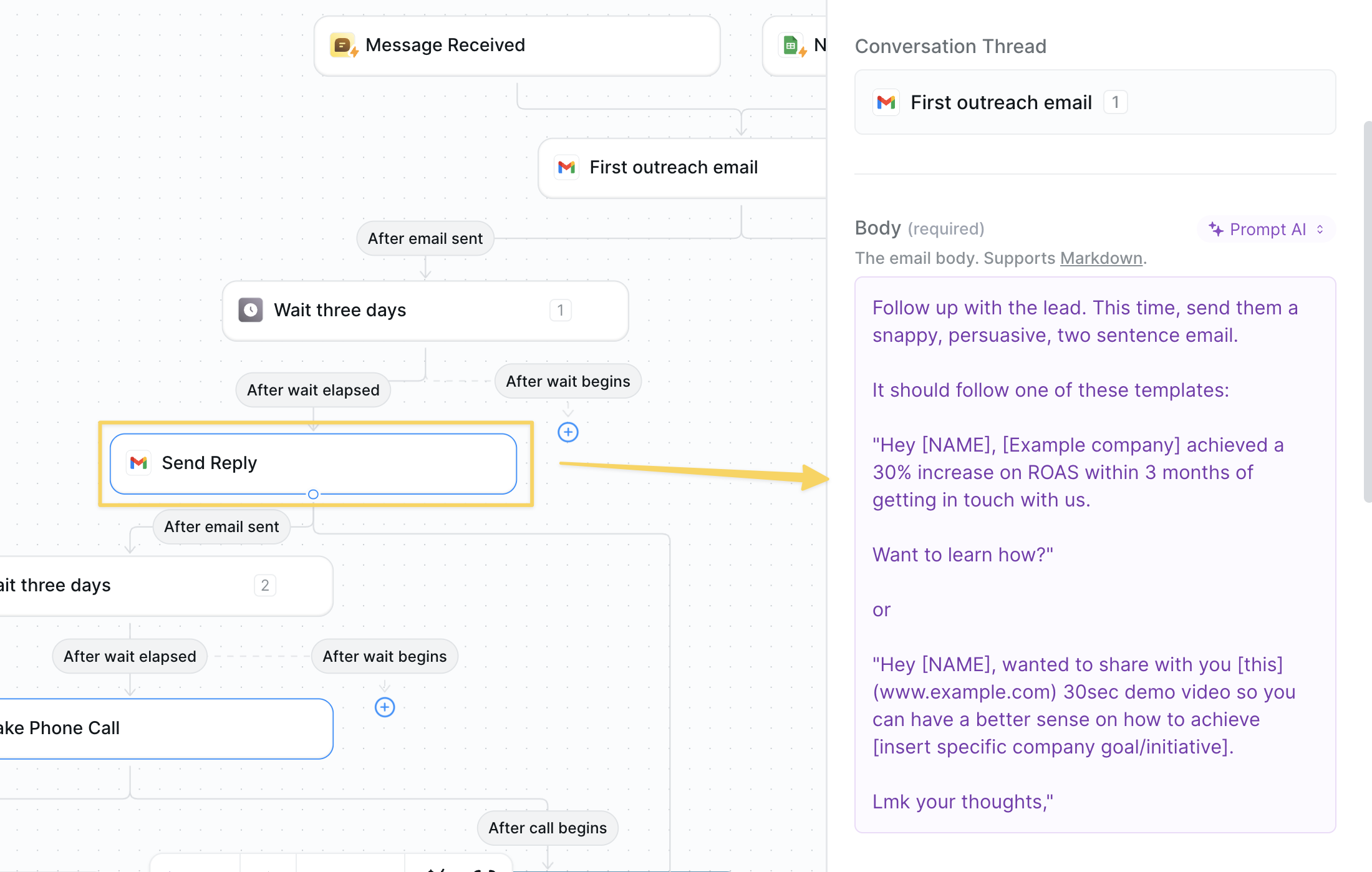Click the After email sent label below Send Reply
The height and width of the screenshot is (872, 1372).
221,526
